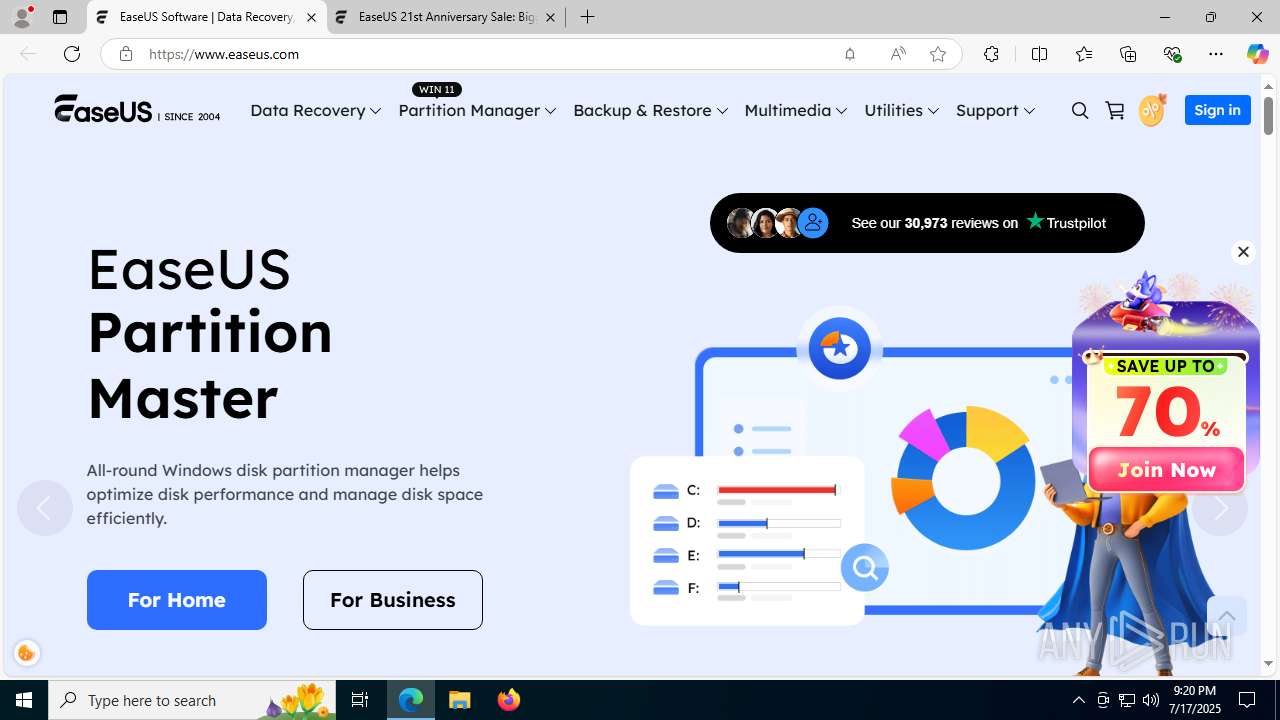Close the Anniversary Sale tab
The height and width of the screenshot is (720, 1280).
tap(550, 17)
